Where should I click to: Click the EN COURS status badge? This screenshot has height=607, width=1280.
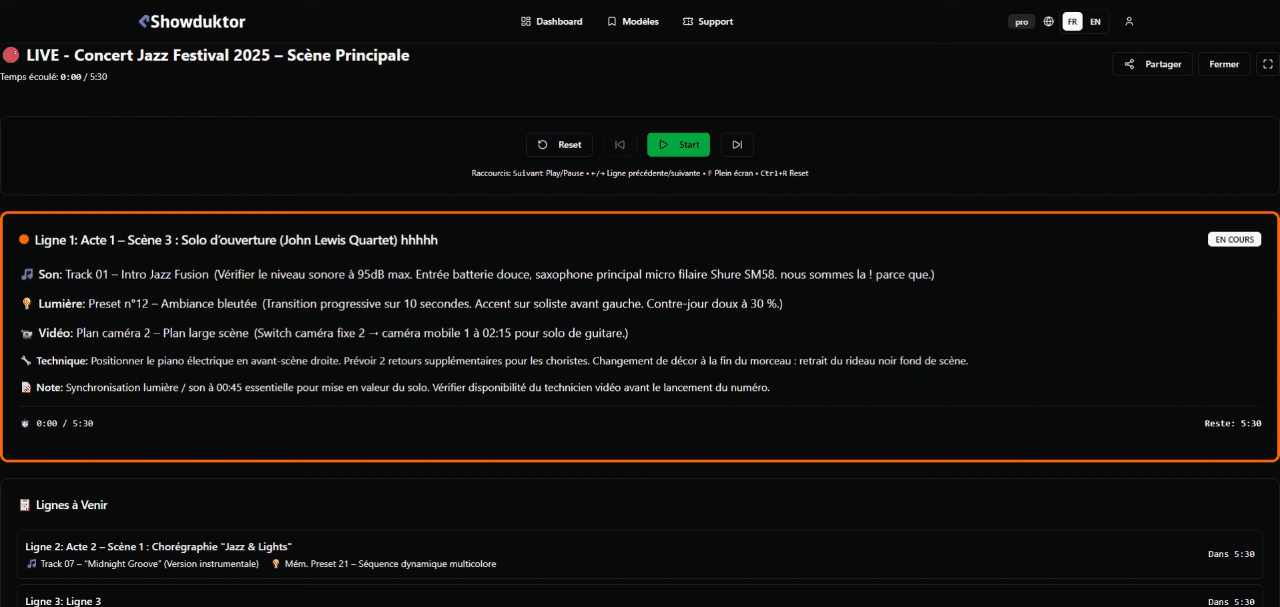point(1234,240)
